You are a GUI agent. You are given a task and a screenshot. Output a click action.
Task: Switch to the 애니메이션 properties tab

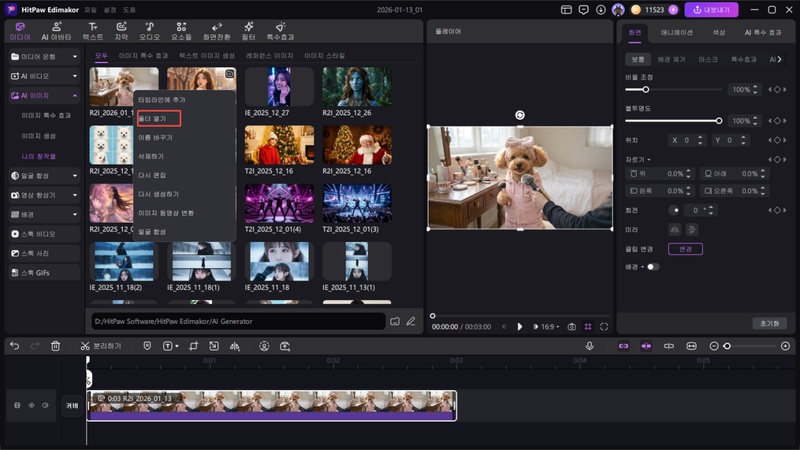(676, 32)
